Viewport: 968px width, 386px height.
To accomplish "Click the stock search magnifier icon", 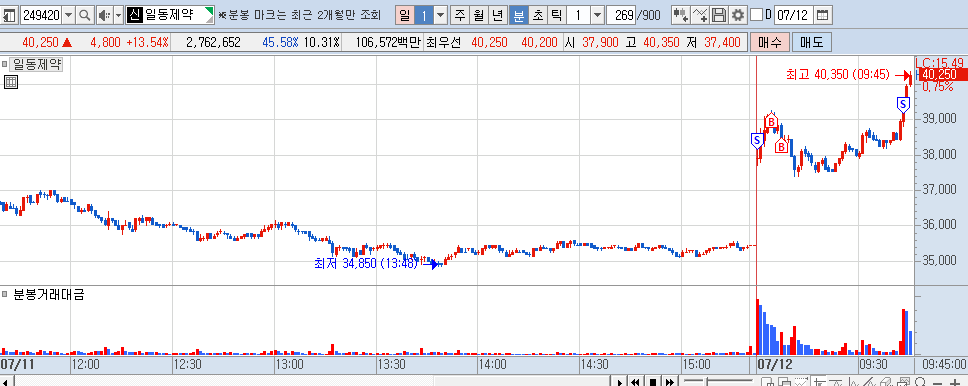I will coord(86,15).
